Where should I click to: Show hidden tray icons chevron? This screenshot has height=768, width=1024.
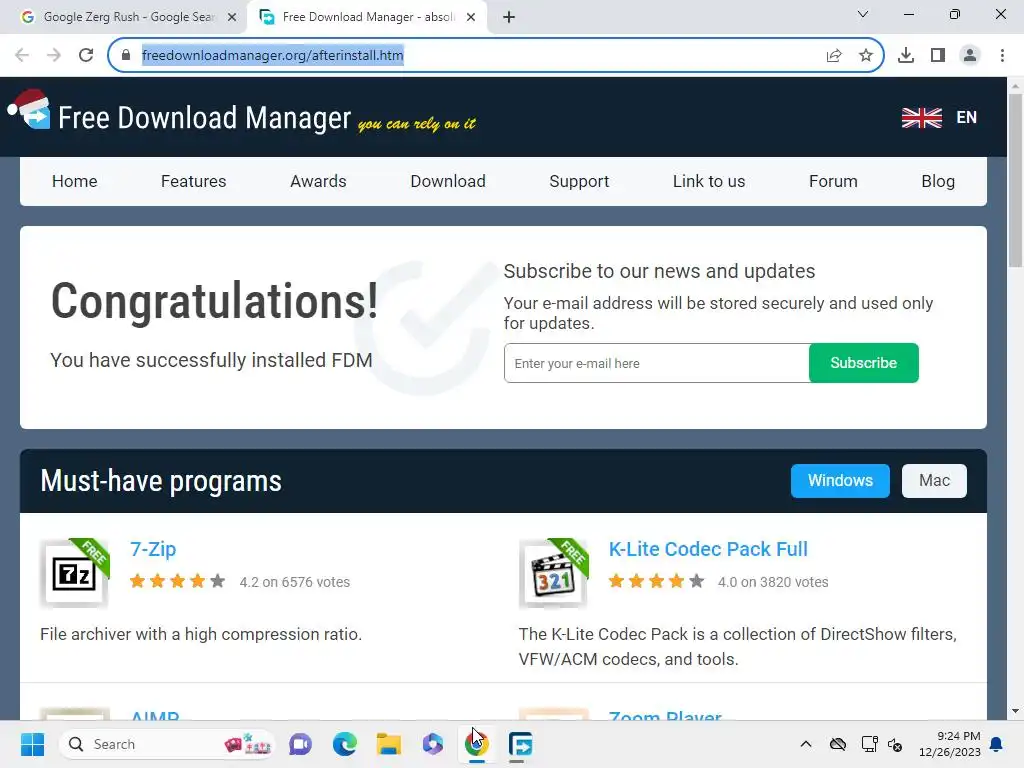point(806,744)
